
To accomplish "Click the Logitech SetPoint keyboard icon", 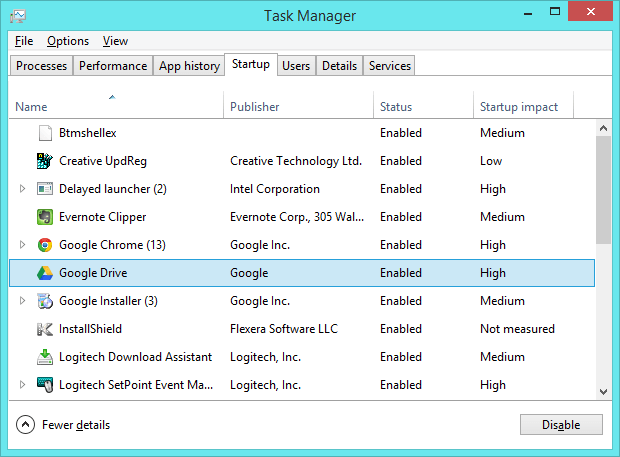I will [x=45, y=385].
